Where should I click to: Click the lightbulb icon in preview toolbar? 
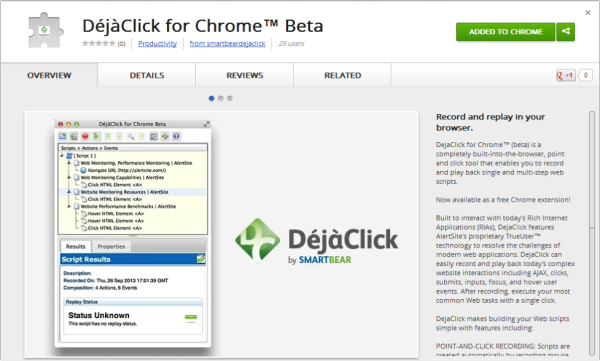142,136
